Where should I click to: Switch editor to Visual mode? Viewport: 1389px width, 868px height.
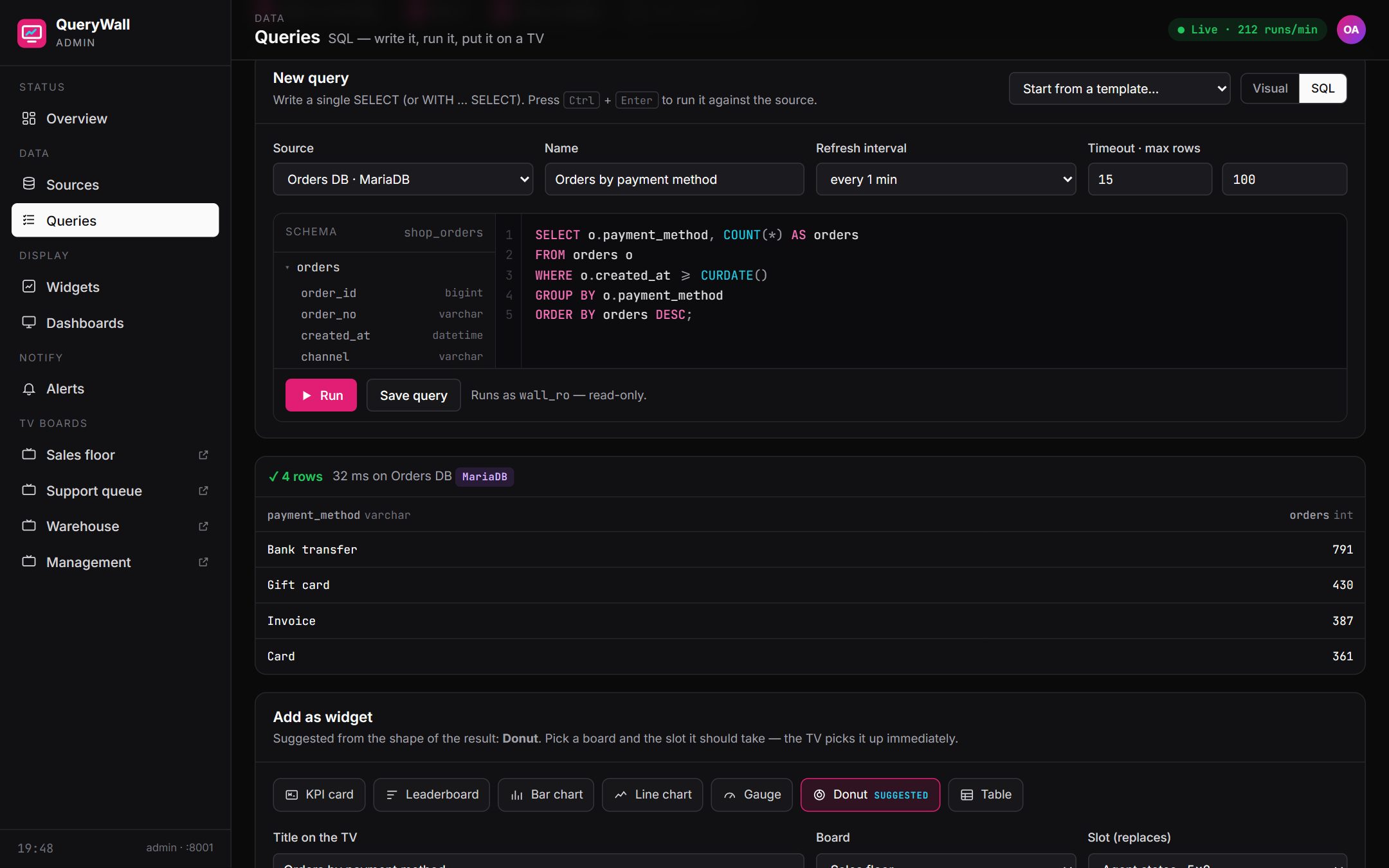click(1270, 89)
